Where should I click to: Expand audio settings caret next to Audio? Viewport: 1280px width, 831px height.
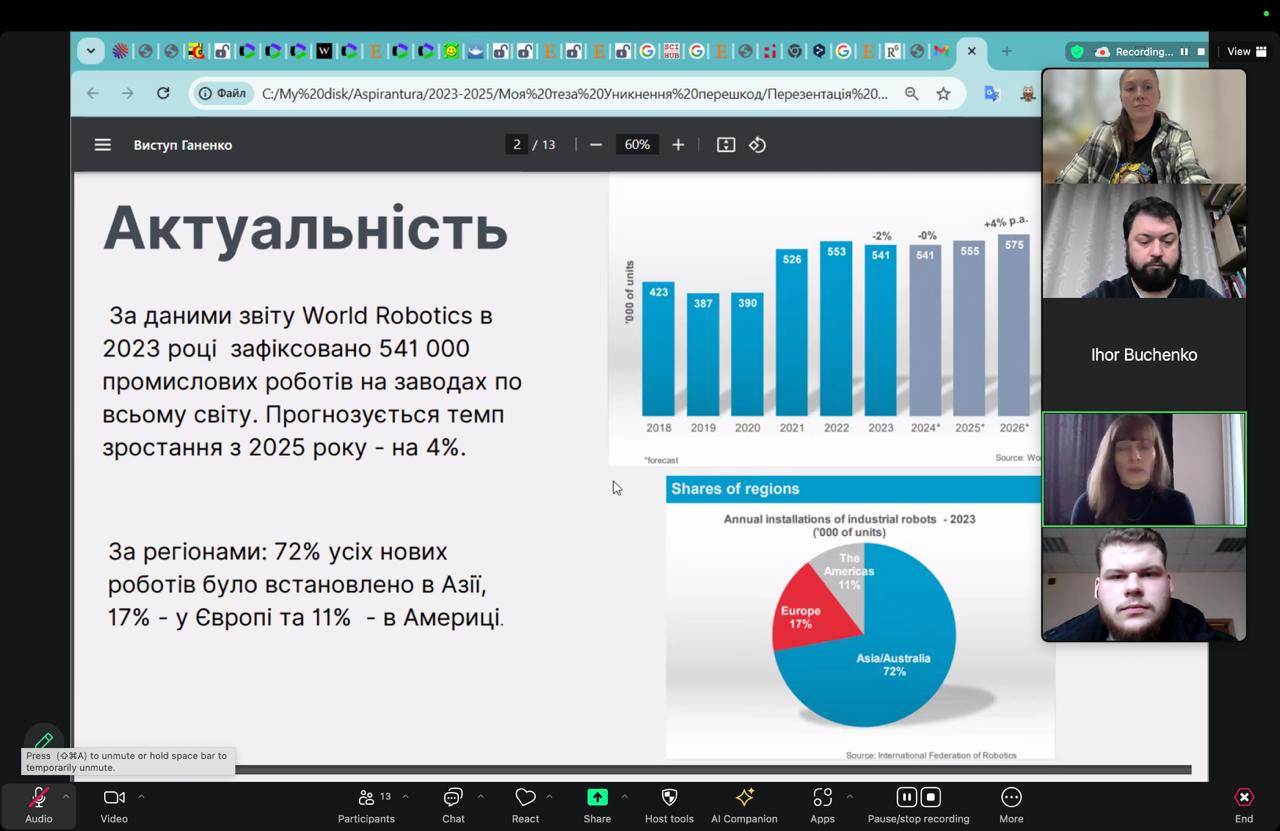pos(66,797)
